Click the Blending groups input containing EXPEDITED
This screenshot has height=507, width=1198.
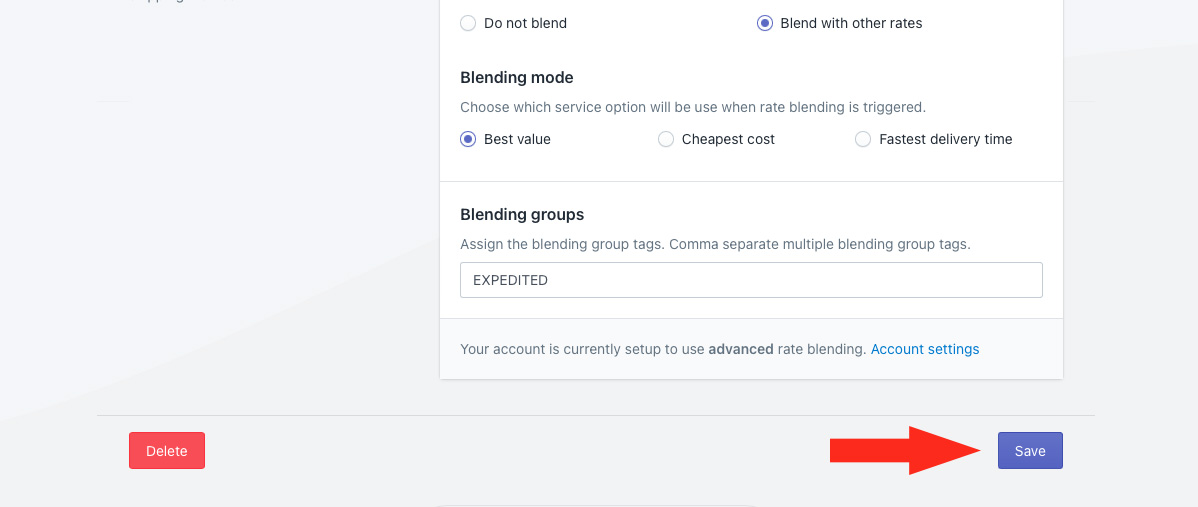750,280
